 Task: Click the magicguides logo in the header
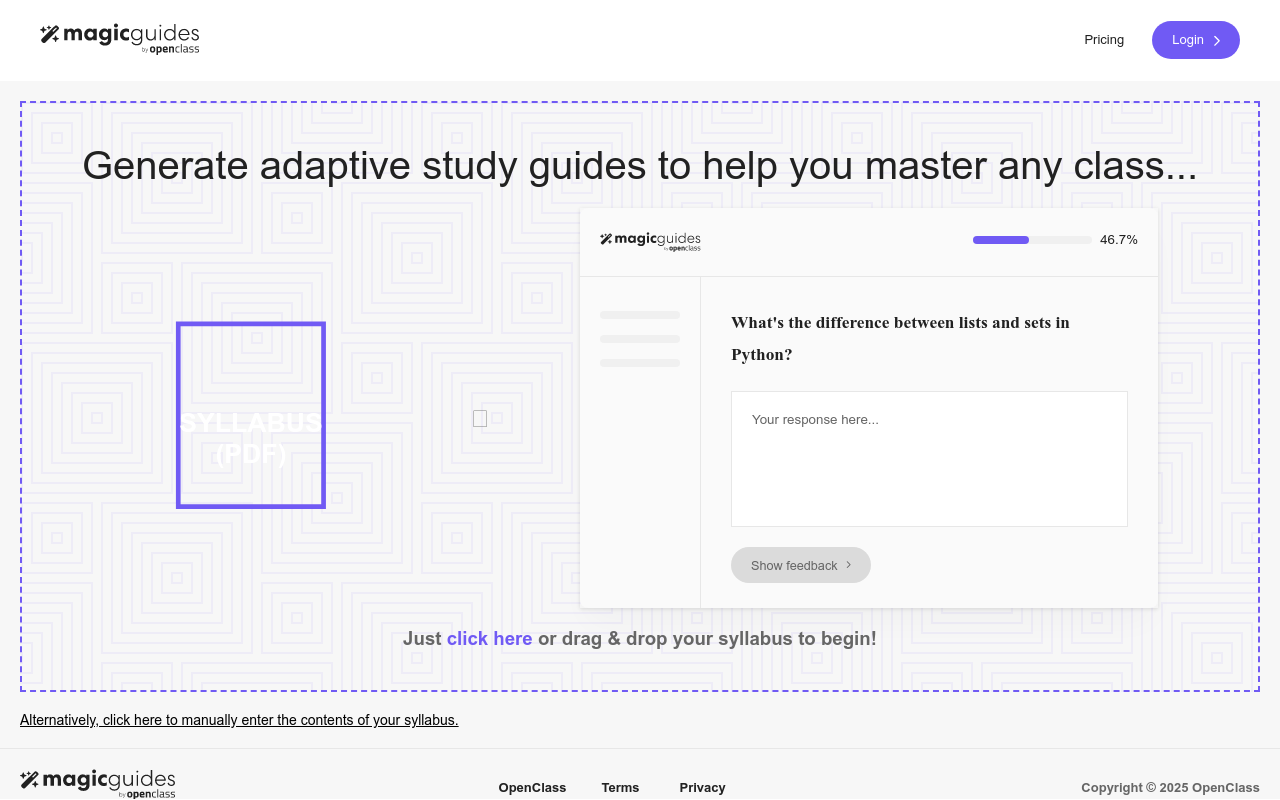point(120,38)
